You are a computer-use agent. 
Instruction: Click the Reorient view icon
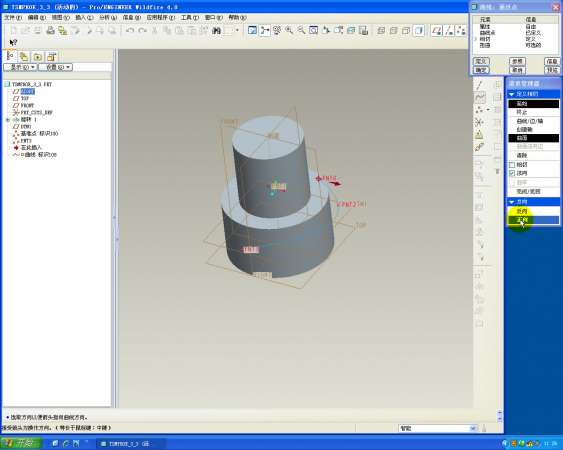(326, 31)
